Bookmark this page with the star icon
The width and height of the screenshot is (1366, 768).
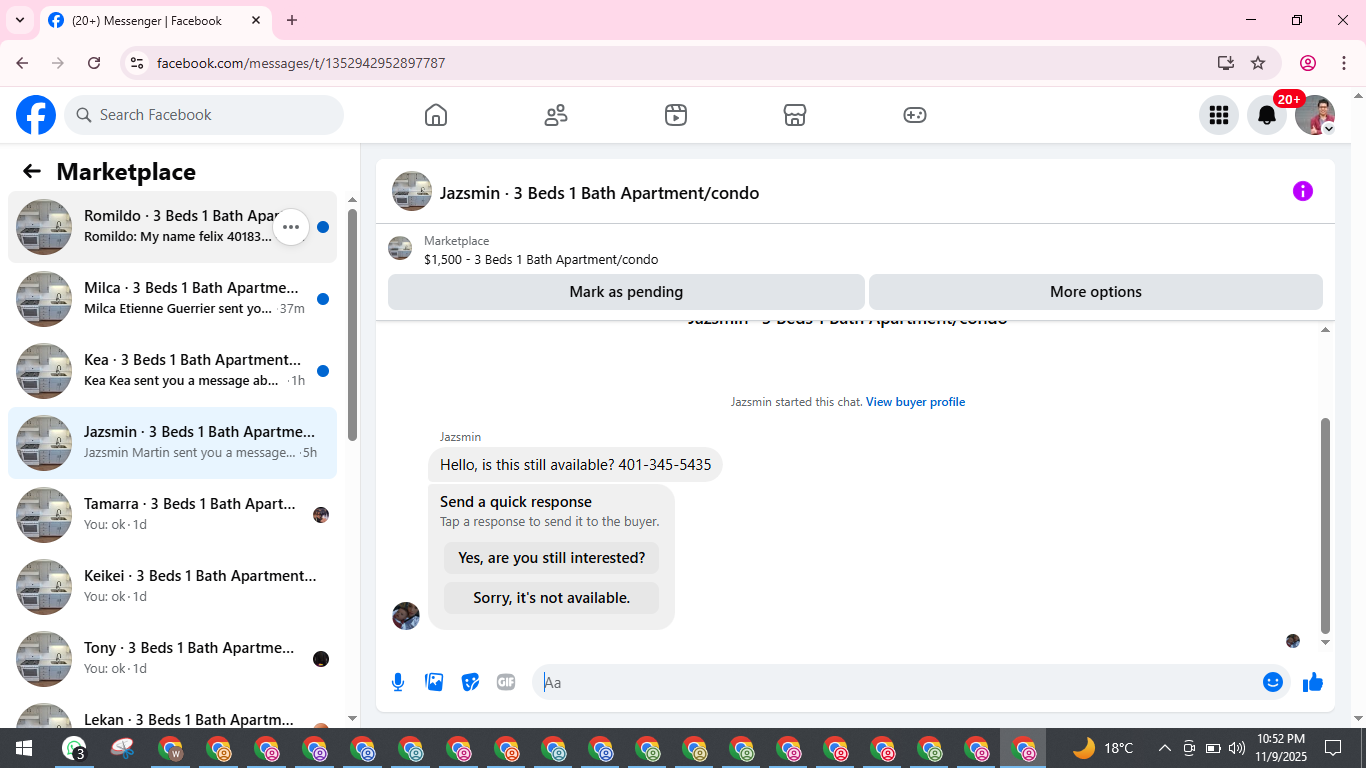pyautogui.click(x=1258, y=63)
